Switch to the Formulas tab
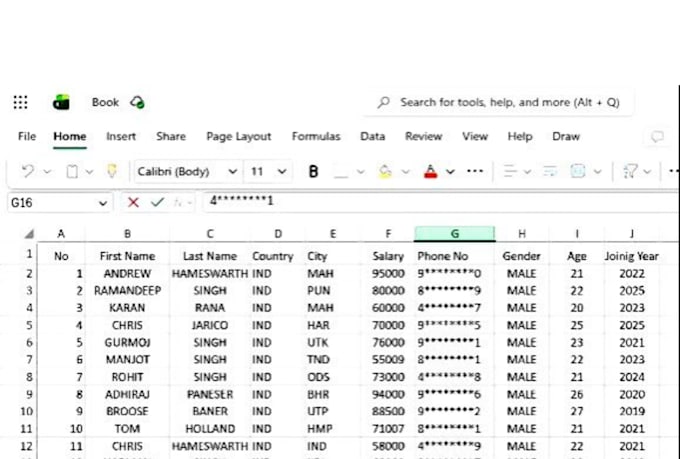 click(x=316, y=136)
